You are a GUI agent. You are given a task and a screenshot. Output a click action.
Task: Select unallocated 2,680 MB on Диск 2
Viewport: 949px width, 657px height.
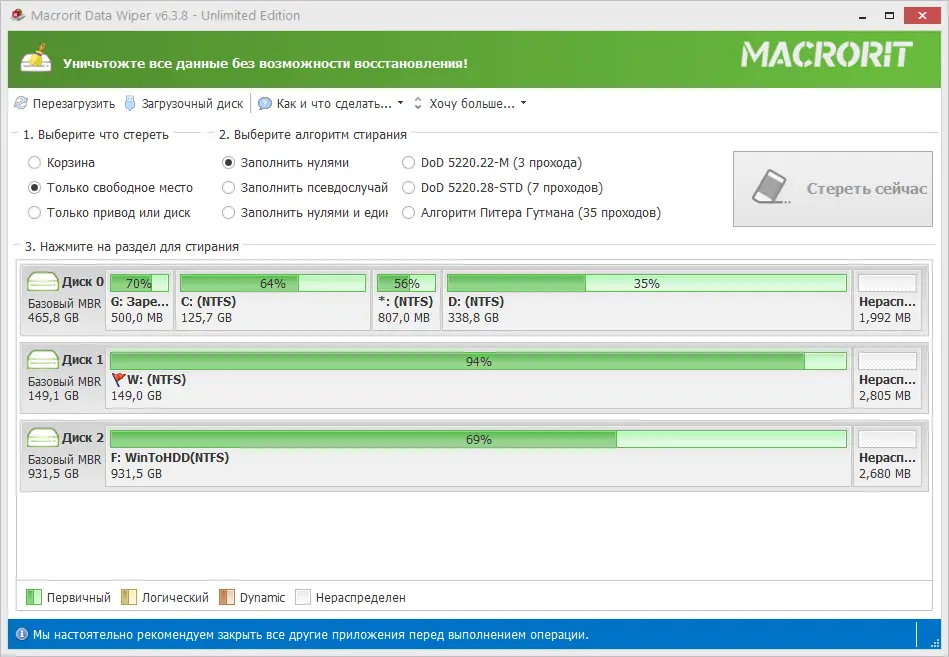point(887,456)
